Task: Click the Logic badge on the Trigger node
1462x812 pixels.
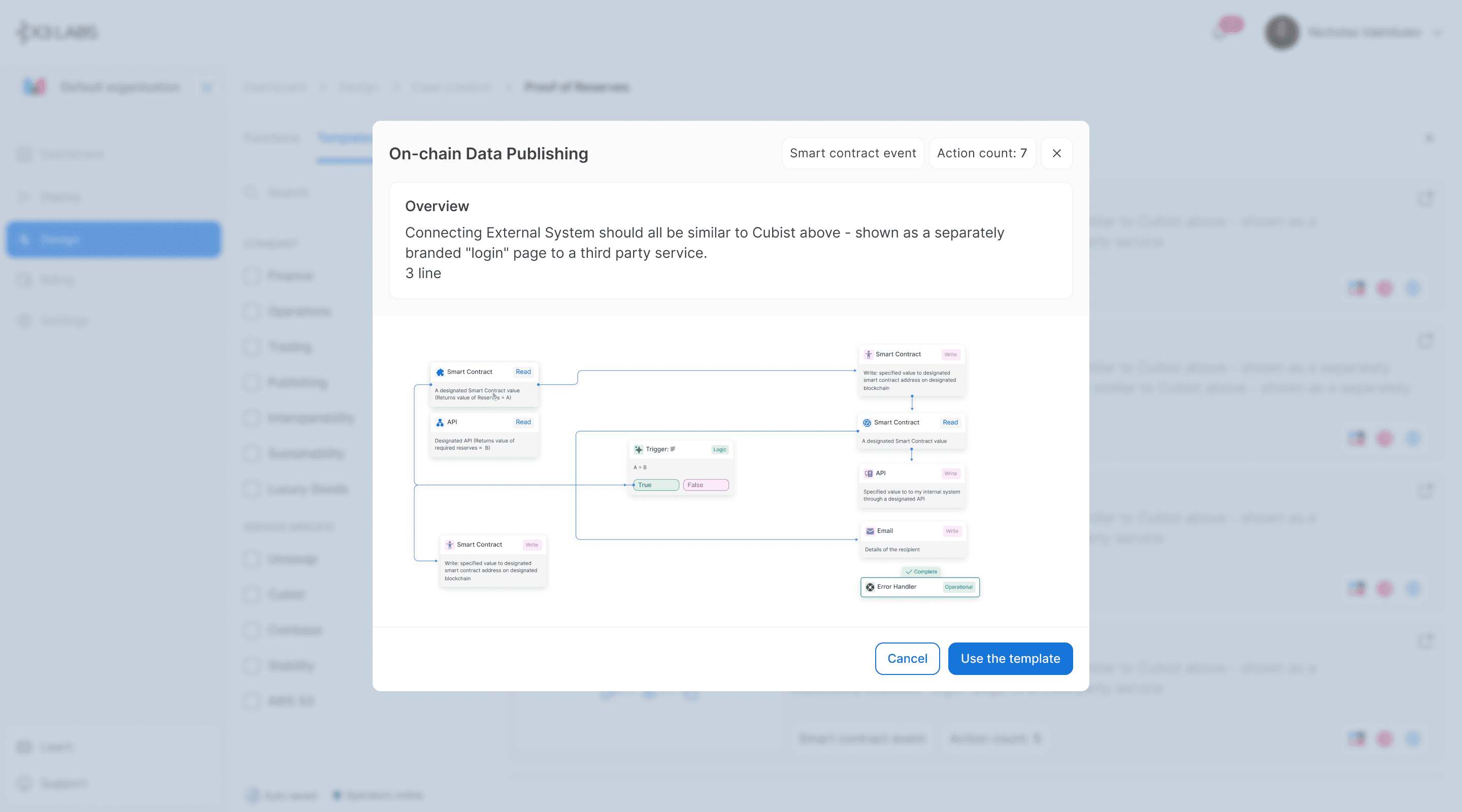Action: point(720,450)
